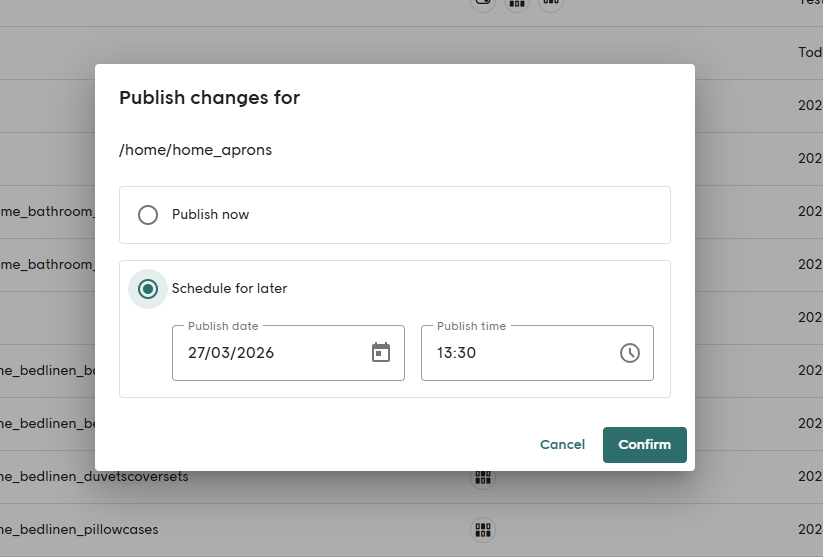Select the upper truncated ne_bedlinen_b row

(47, 371)
